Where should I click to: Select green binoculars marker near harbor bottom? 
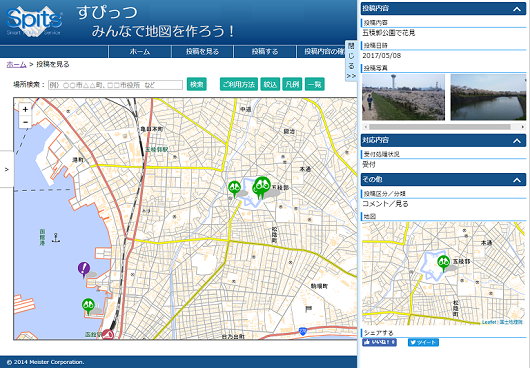(88, 306)
